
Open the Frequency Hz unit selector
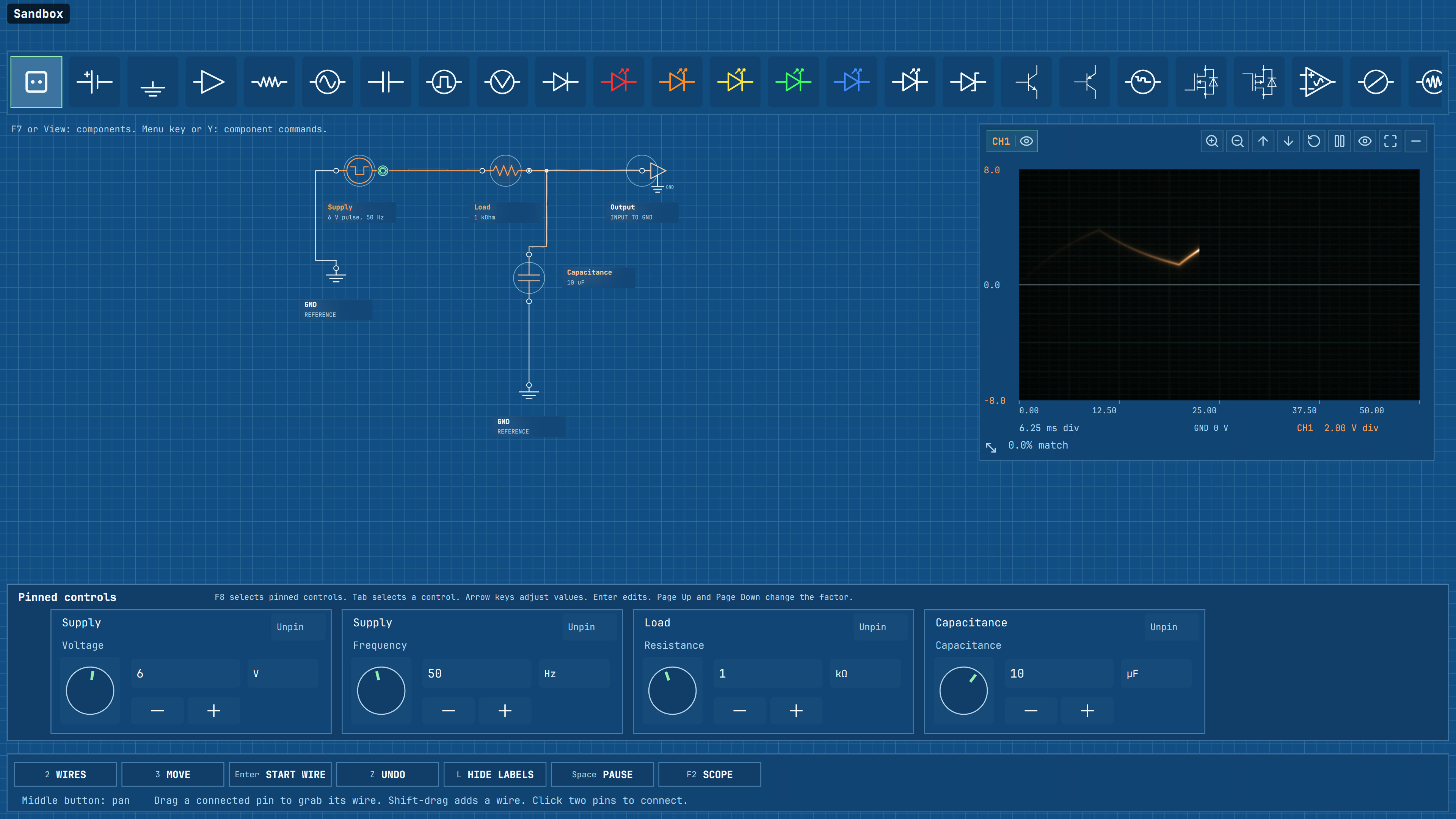[574, 674]
